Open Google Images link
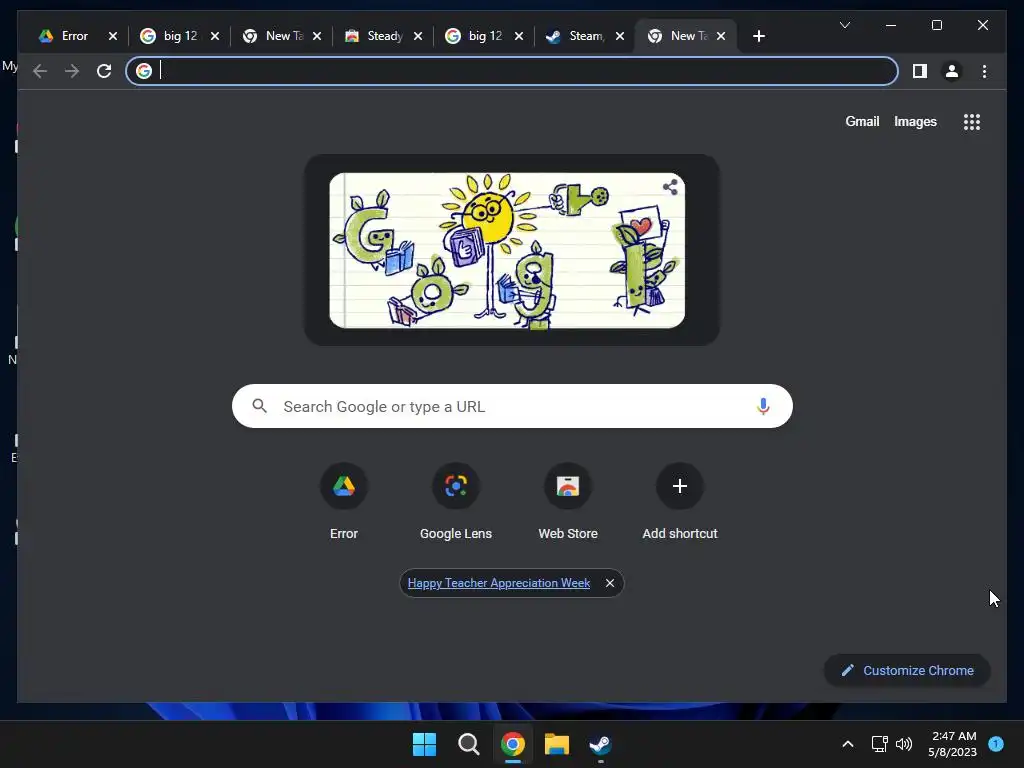The image size is (1024, 768). 915,121
